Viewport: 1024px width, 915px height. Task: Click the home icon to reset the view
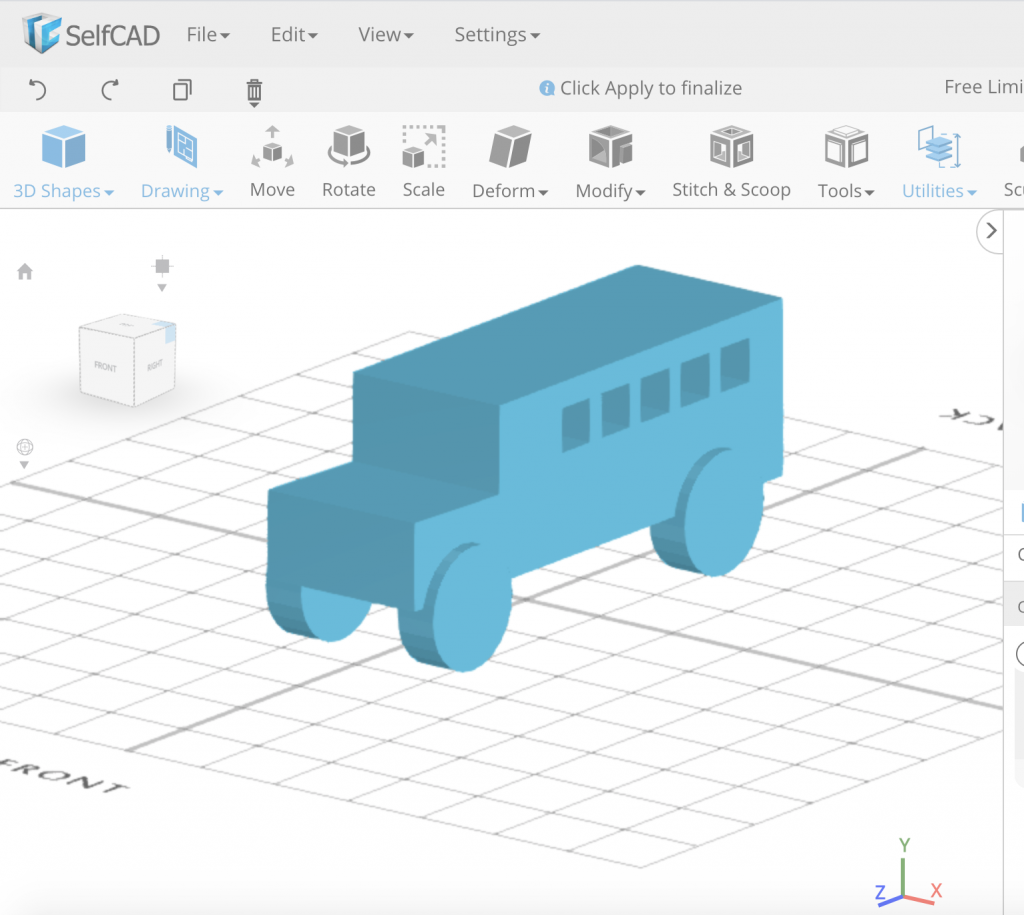click(x=24, y=271)
